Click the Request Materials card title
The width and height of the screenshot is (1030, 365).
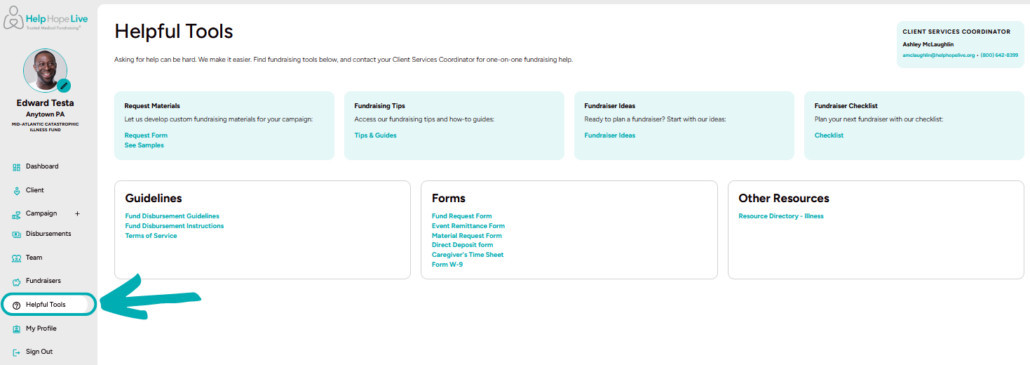pos(152,105)
